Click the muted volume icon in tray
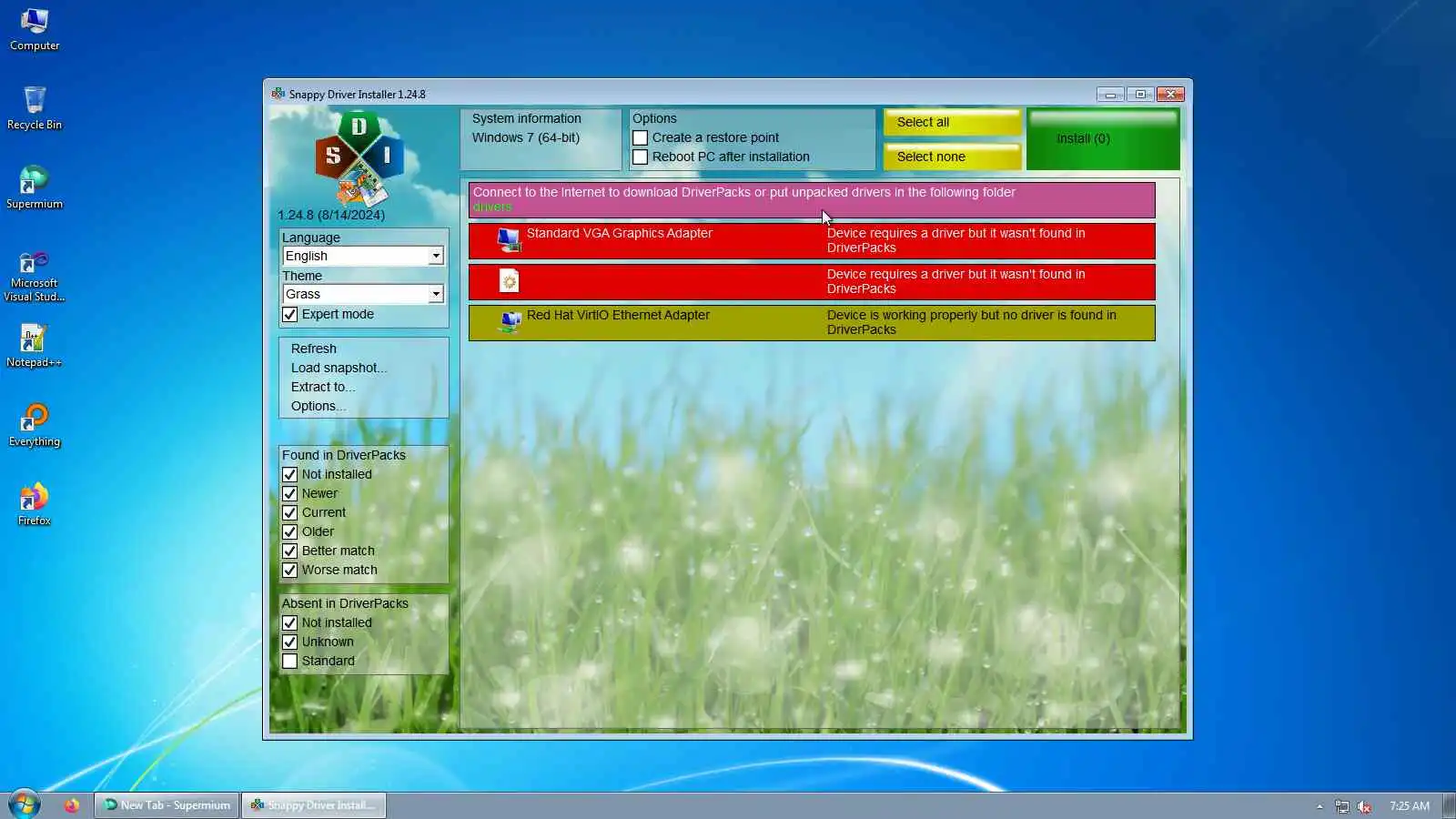The image size is (1456, 819). pos(1364,806)
